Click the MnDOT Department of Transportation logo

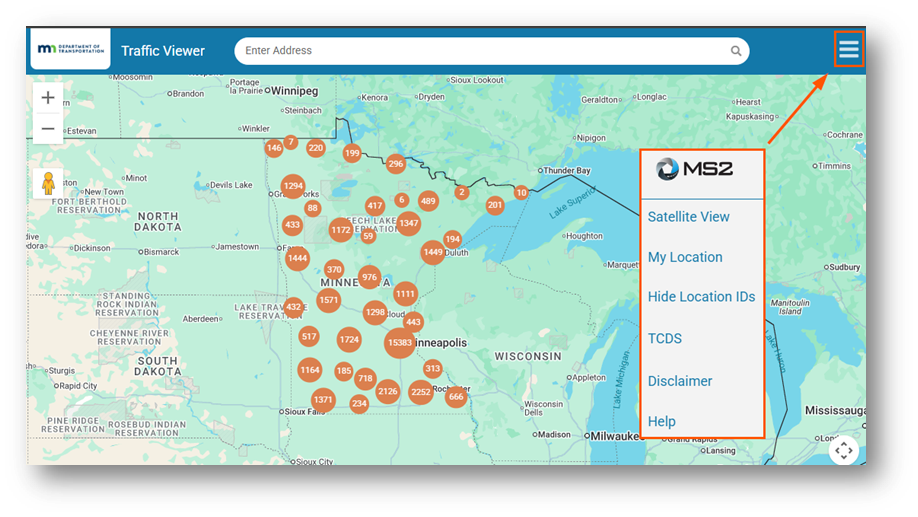tap(70, 49)
